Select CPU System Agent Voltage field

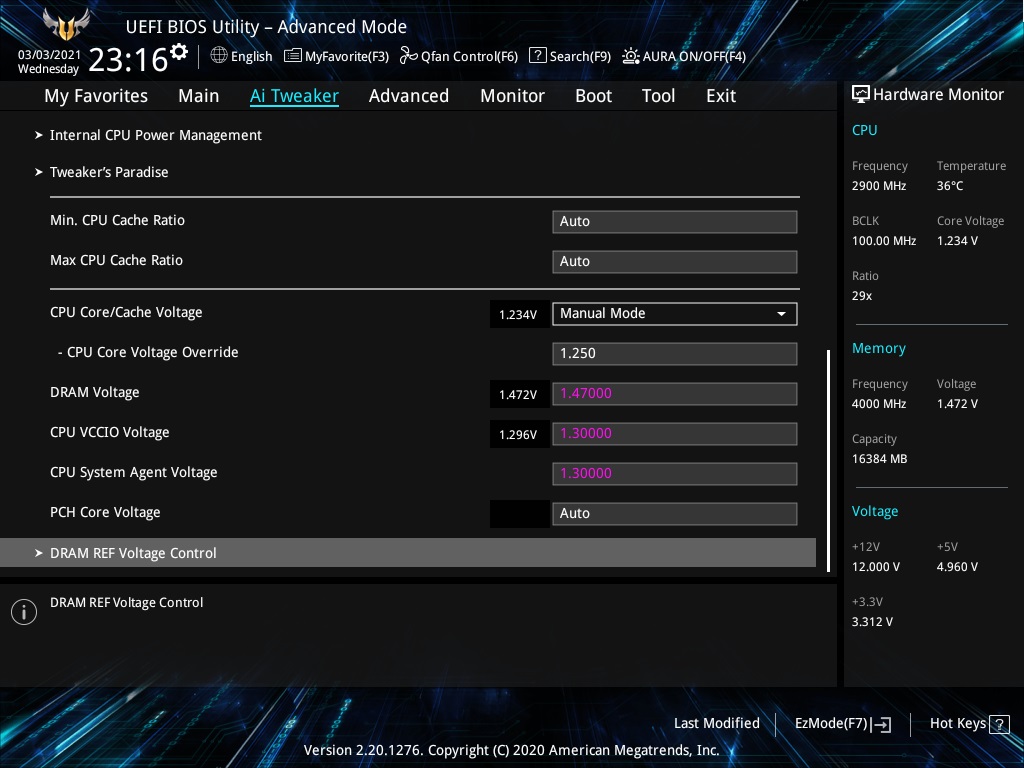(675, 473)
